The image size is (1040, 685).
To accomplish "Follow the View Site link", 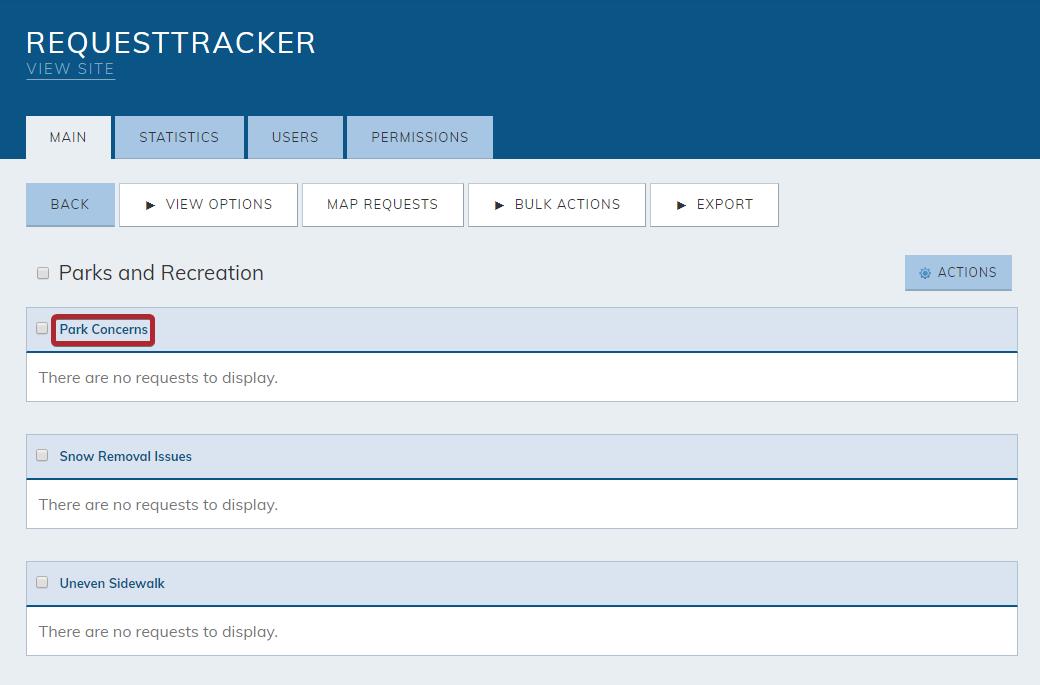I will click(x=70, y=69).
